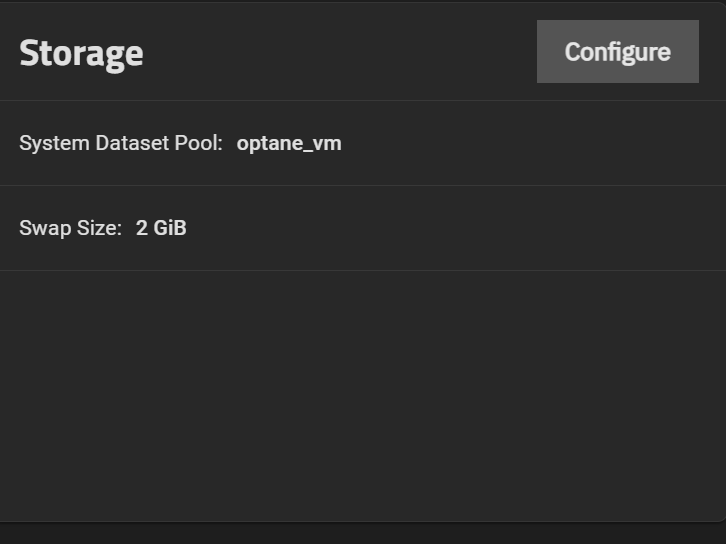
Task: Select the optane_vm pool name value
Action: 289,143
